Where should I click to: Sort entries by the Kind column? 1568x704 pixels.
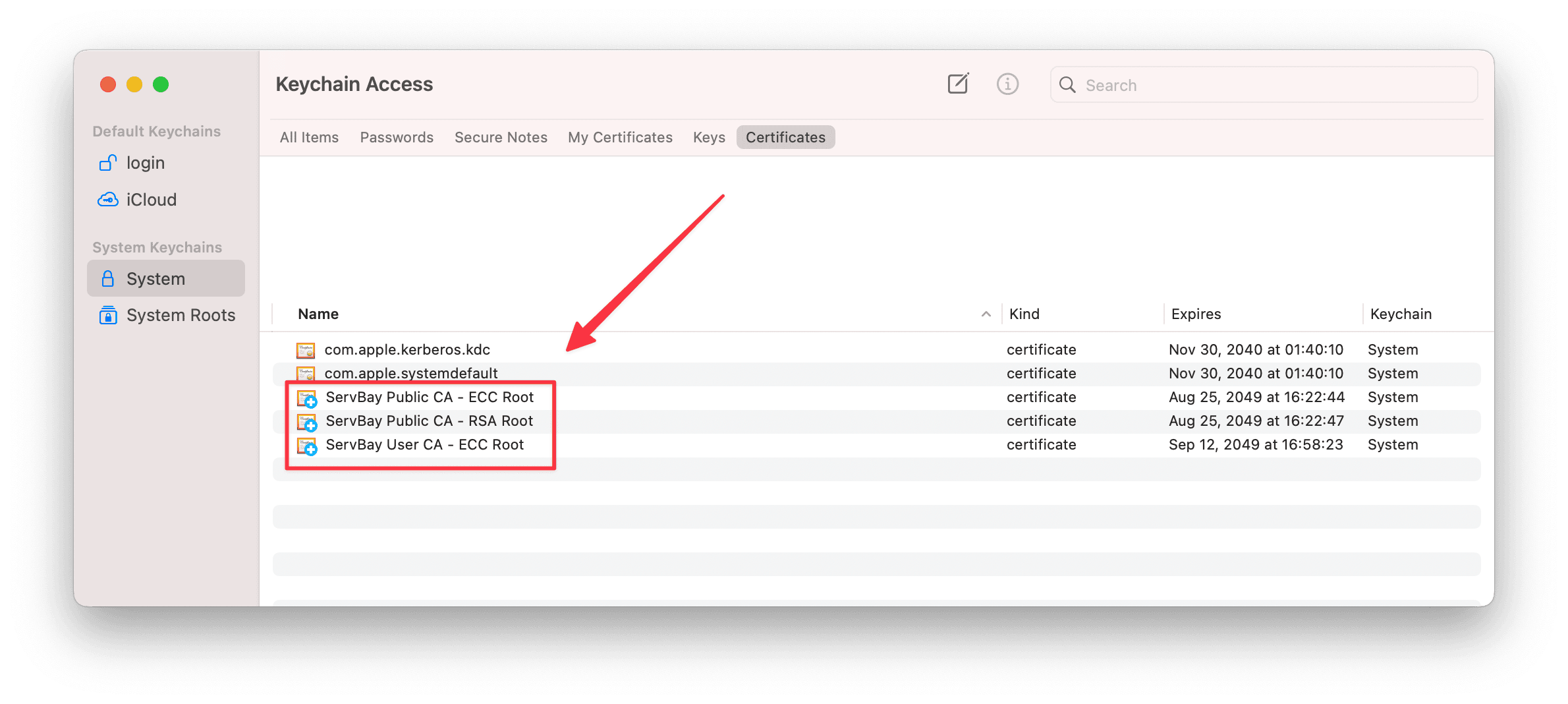(1024, 314)
